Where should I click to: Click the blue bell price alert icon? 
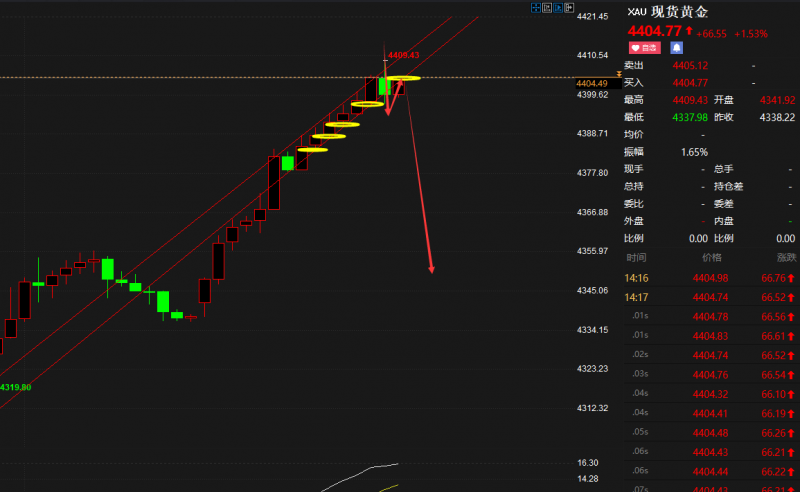click(677, 47)
